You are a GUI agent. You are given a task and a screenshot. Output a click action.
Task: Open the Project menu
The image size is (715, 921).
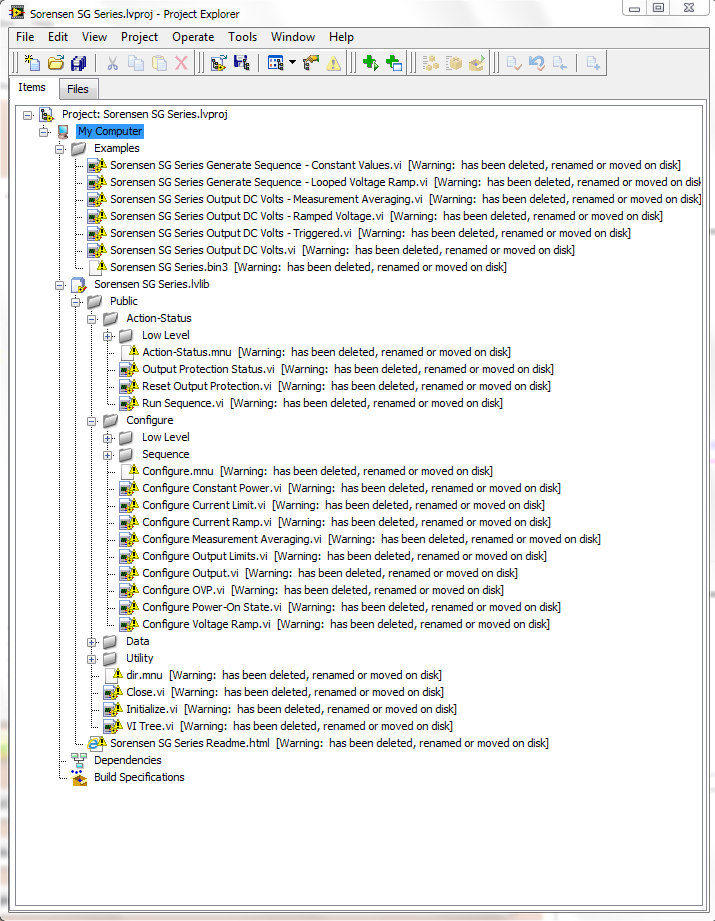(x=139, y=37)
